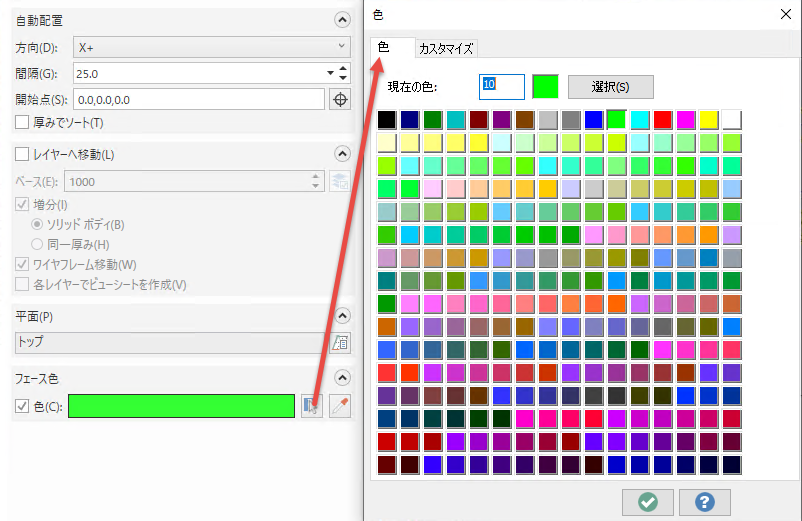Switch to the カスタマイズ tab
Screen dimensions: 802x521
(446, 49)
